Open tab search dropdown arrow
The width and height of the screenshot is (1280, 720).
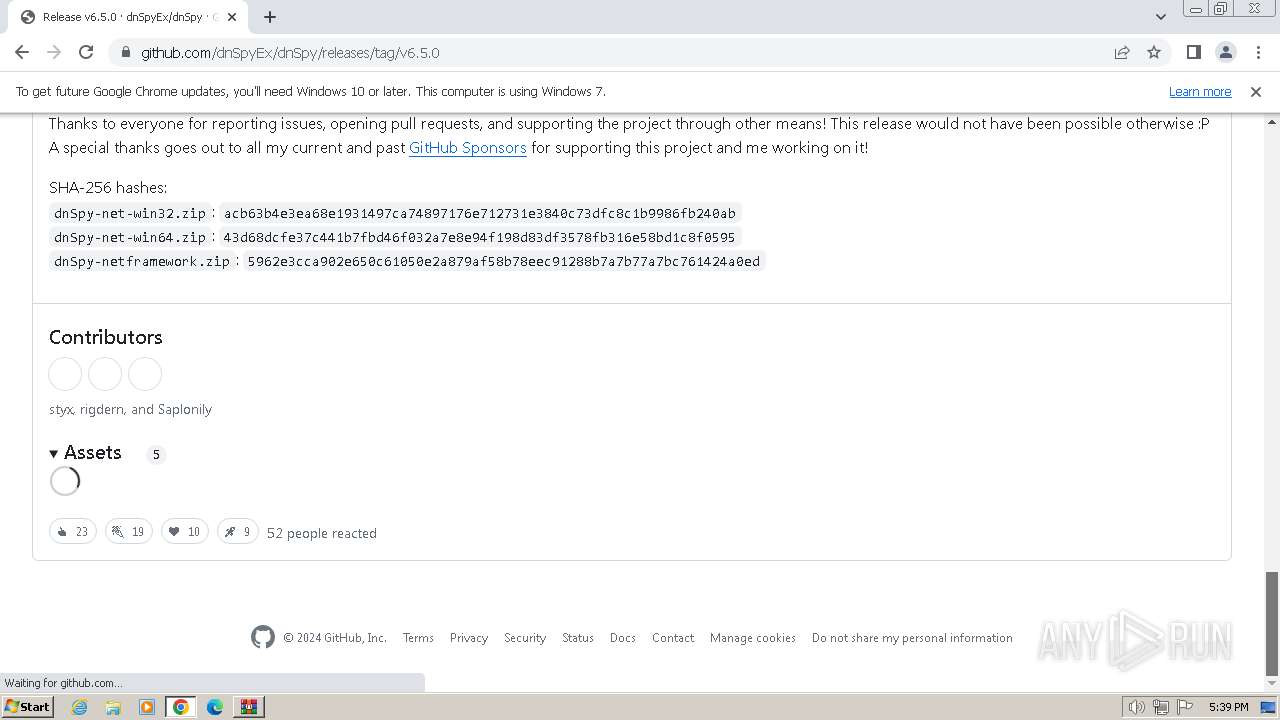1160,17
